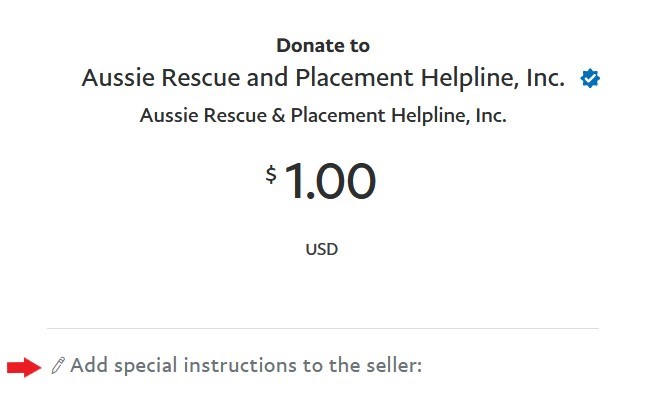Click the large "Aussie Rescue and Placement Helpline" title

323,77
